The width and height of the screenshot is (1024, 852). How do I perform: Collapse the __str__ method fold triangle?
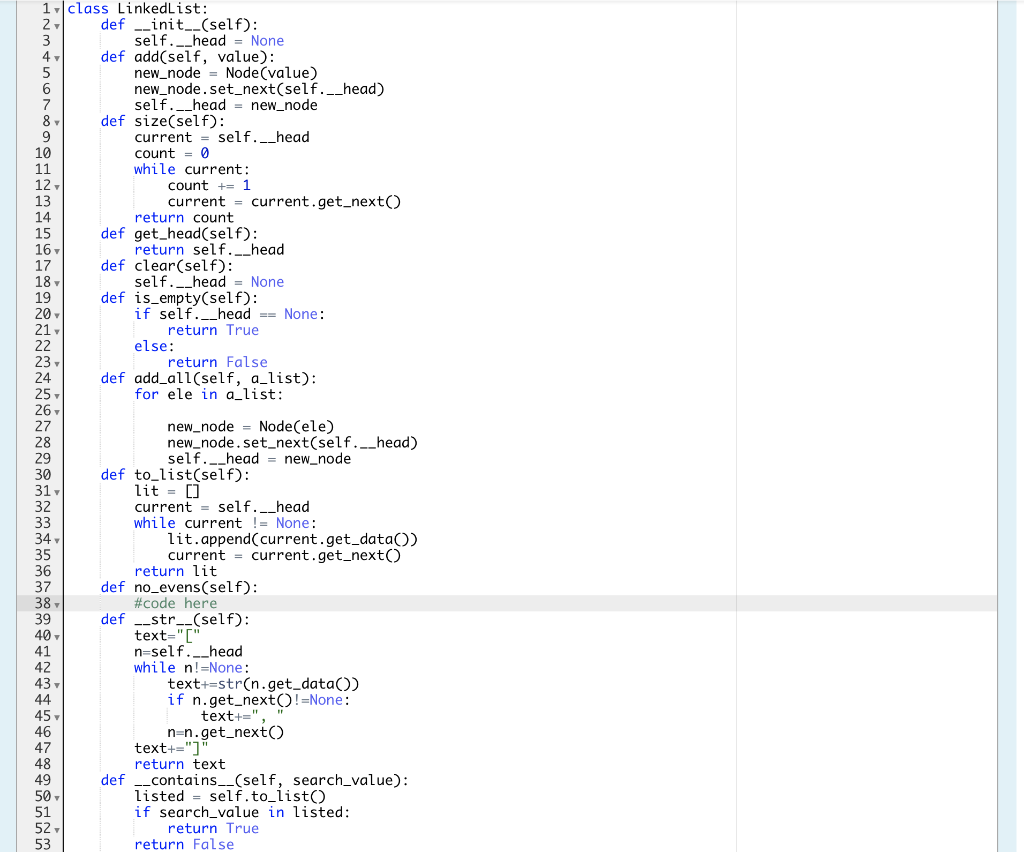57,636
